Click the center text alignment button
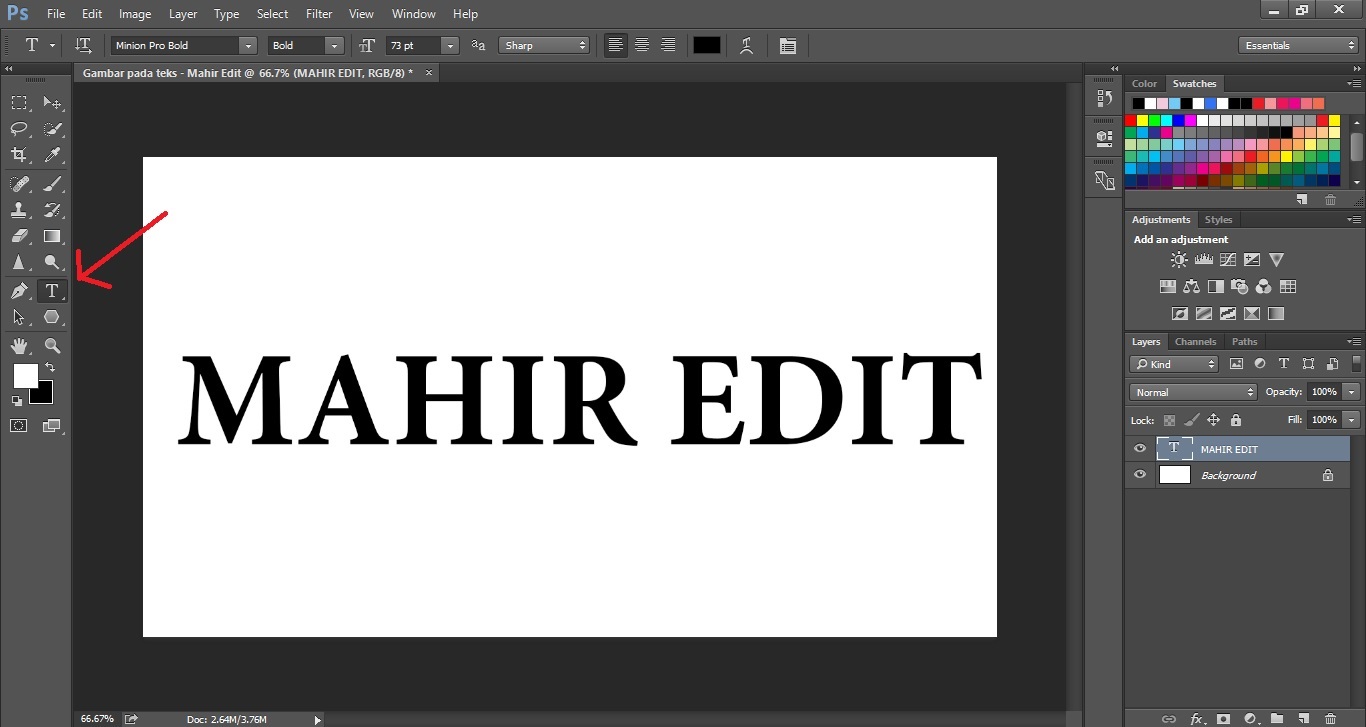Viewport: 1366px width, 727px height. (641, 45)
